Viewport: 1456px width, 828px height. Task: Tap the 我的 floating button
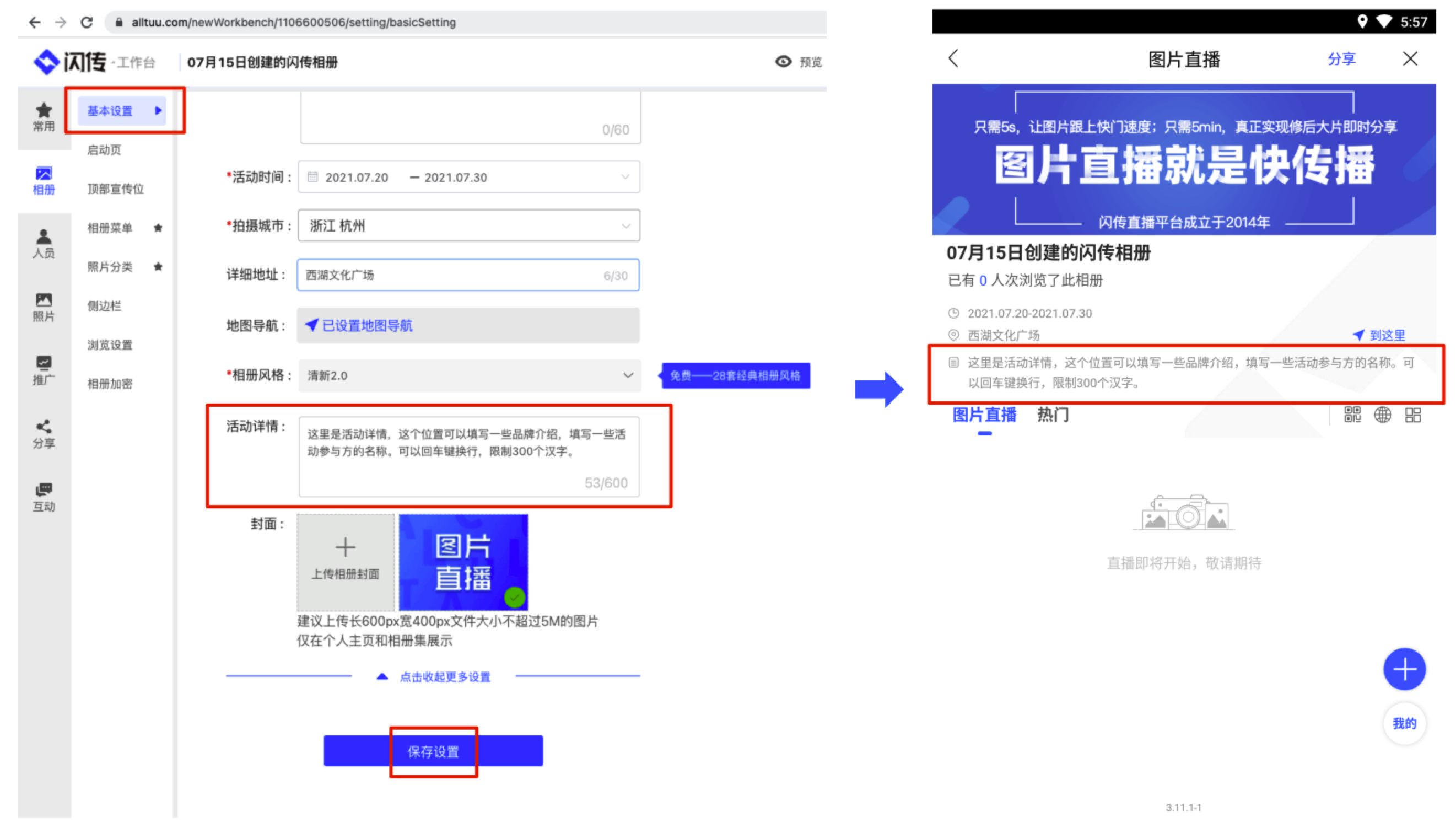point(1404,723)
